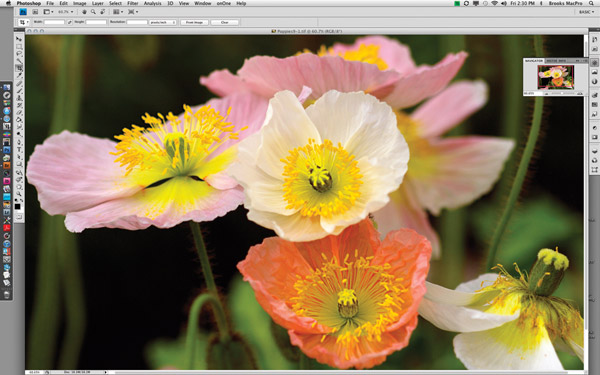This screenshot has width=600, height=375.
Task: Choose Zoom tool in application bar
Action: pos(93,12)
